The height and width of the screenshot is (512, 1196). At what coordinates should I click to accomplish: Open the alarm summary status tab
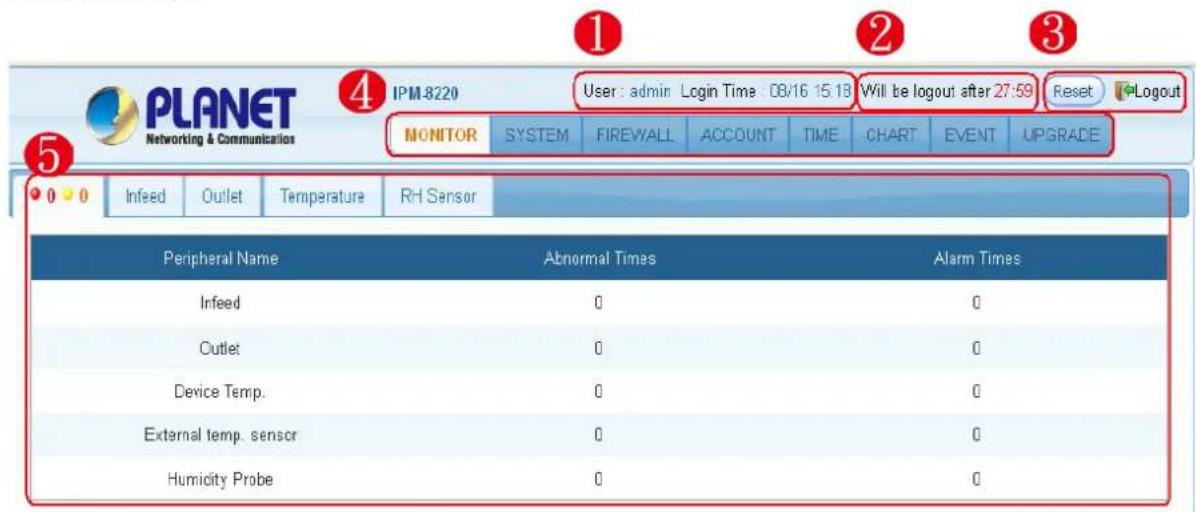(x=58, y=196)
